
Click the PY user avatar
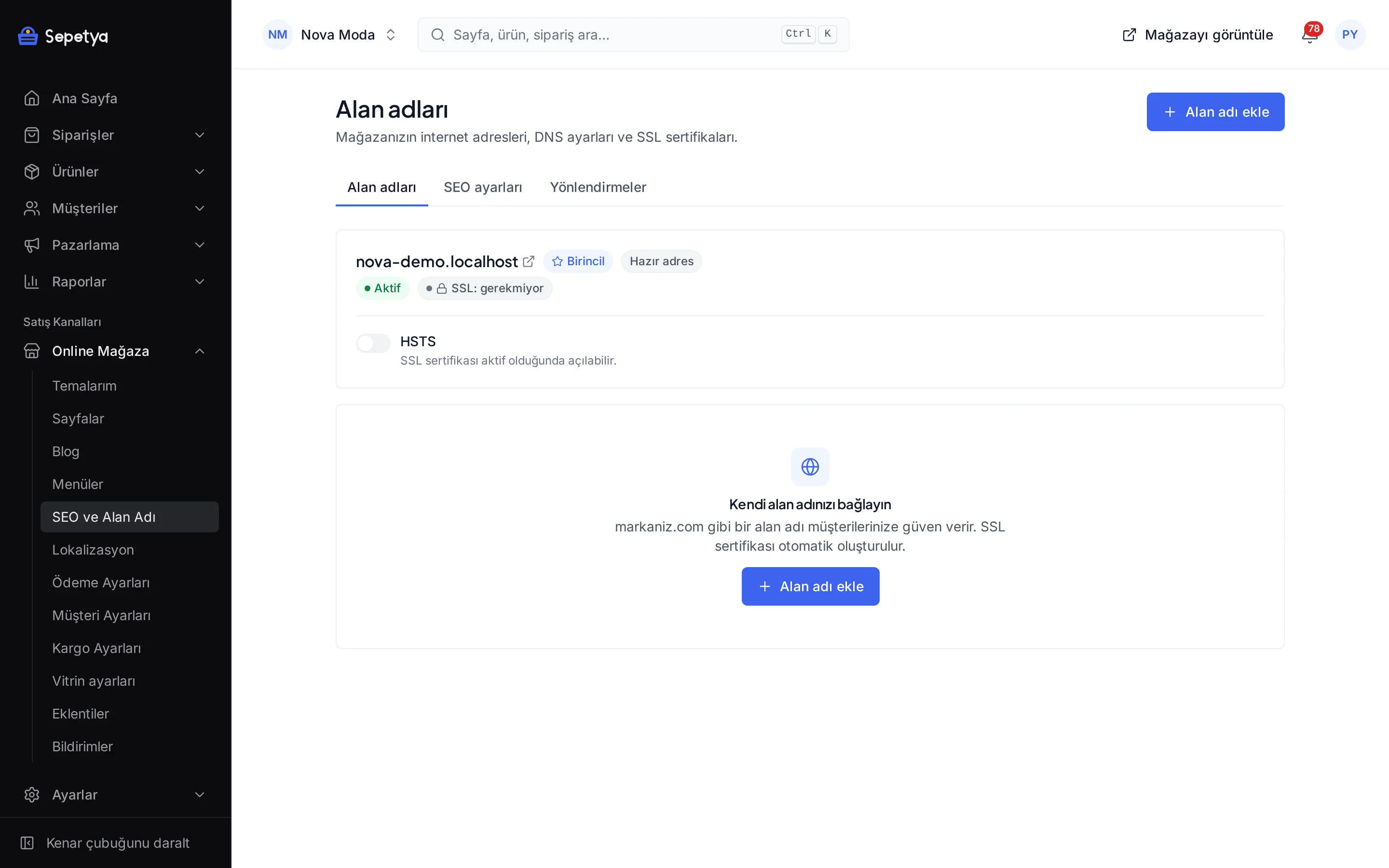[x=1350, y=35]
